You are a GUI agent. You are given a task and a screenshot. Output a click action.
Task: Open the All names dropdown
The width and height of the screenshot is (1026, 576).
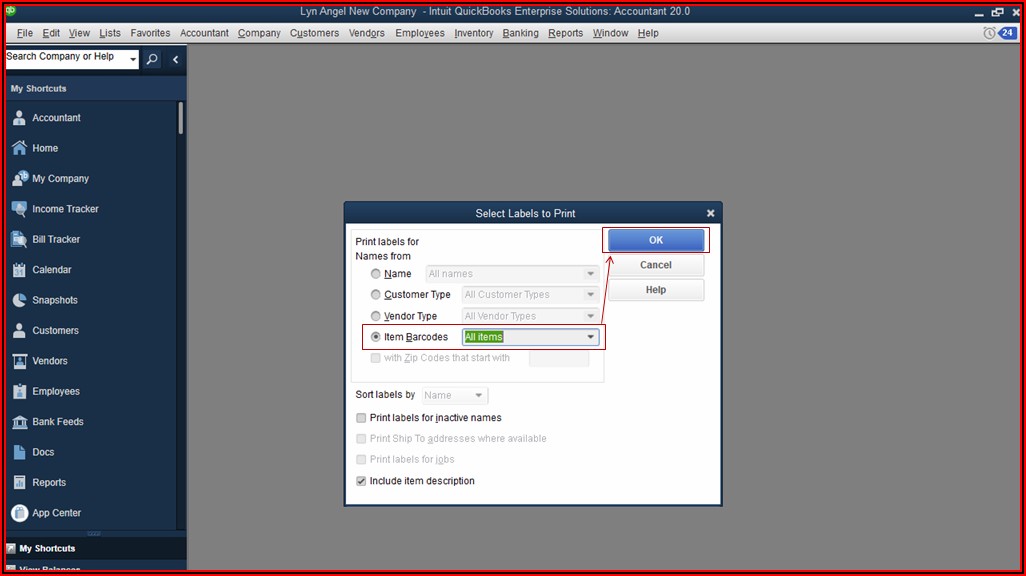click(512, 274)
